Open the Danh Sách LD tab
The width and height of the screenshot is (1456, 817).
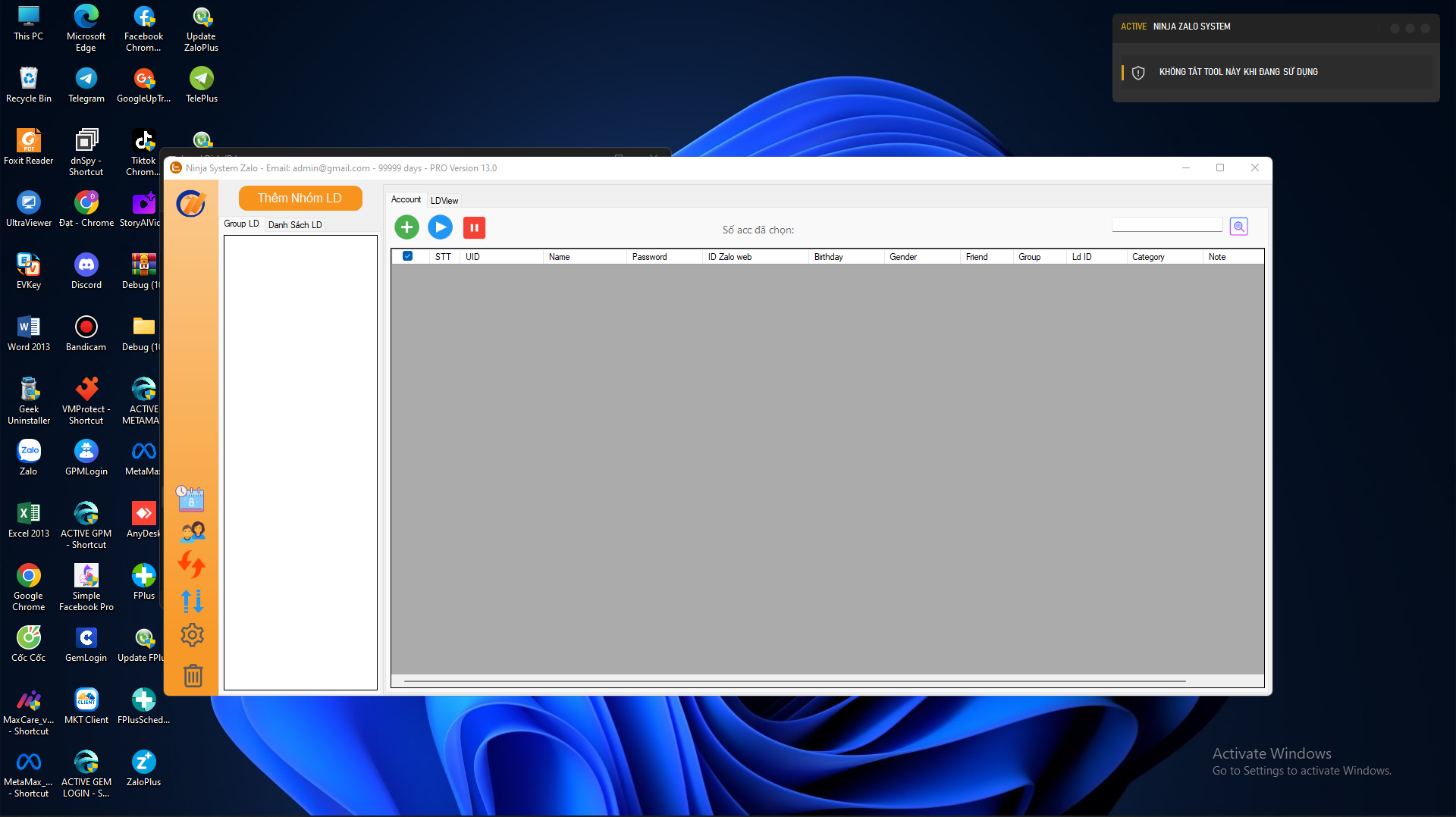pos(295,225)
